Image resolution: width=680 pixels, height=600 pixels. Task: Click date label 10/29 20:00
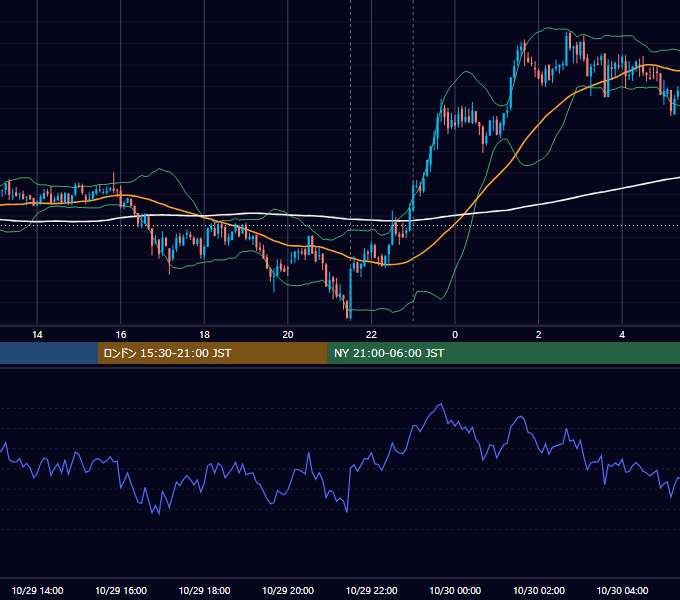pos(288,590)
